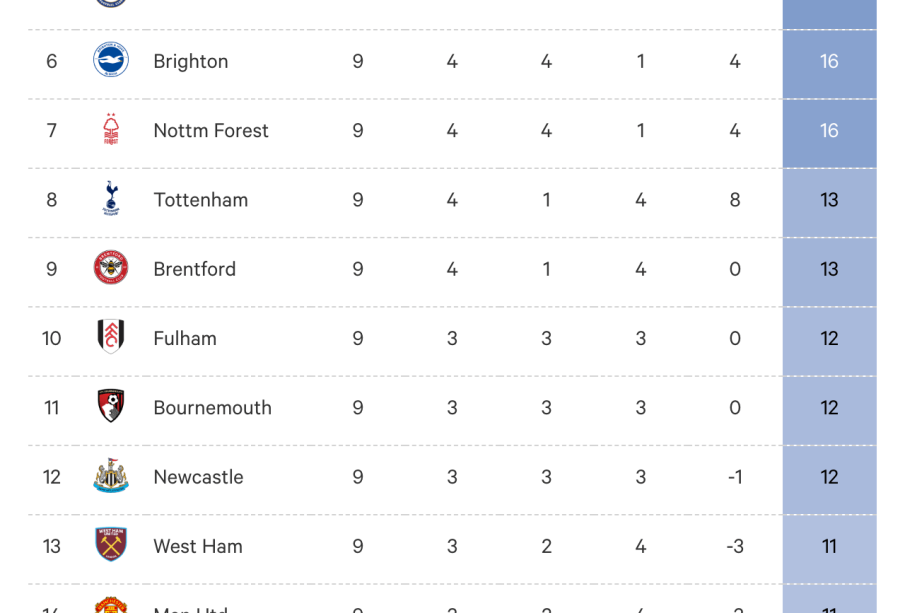Click the Brentford club crest

pos(111,268)
